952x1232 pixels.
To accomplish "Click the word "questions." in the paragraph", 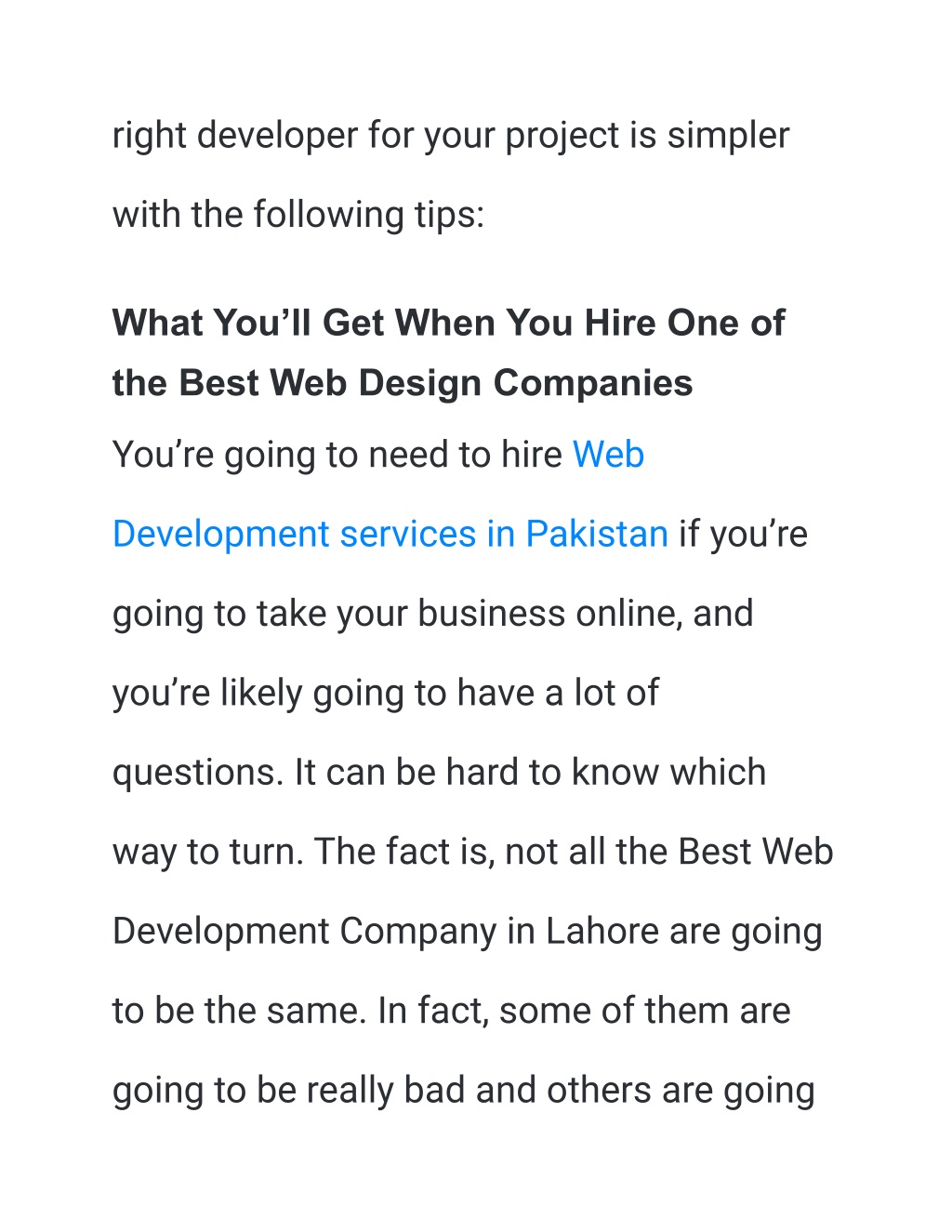I will 198,774.
